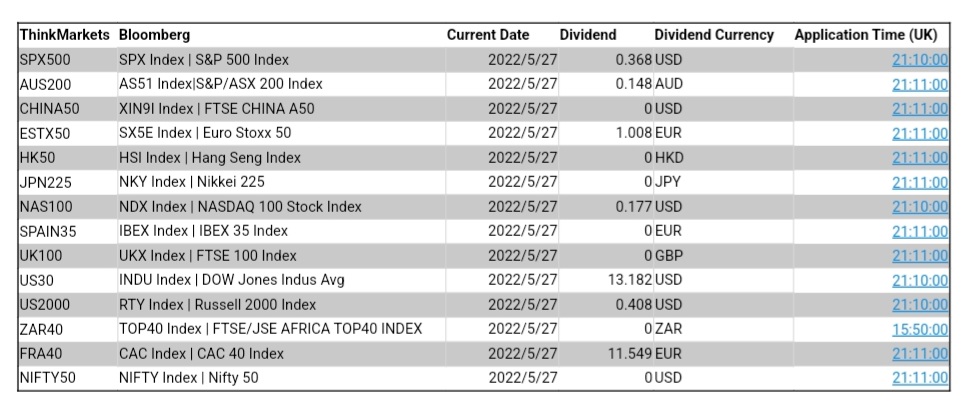
Task: Open the UK100 application time link
Action: 919,256
